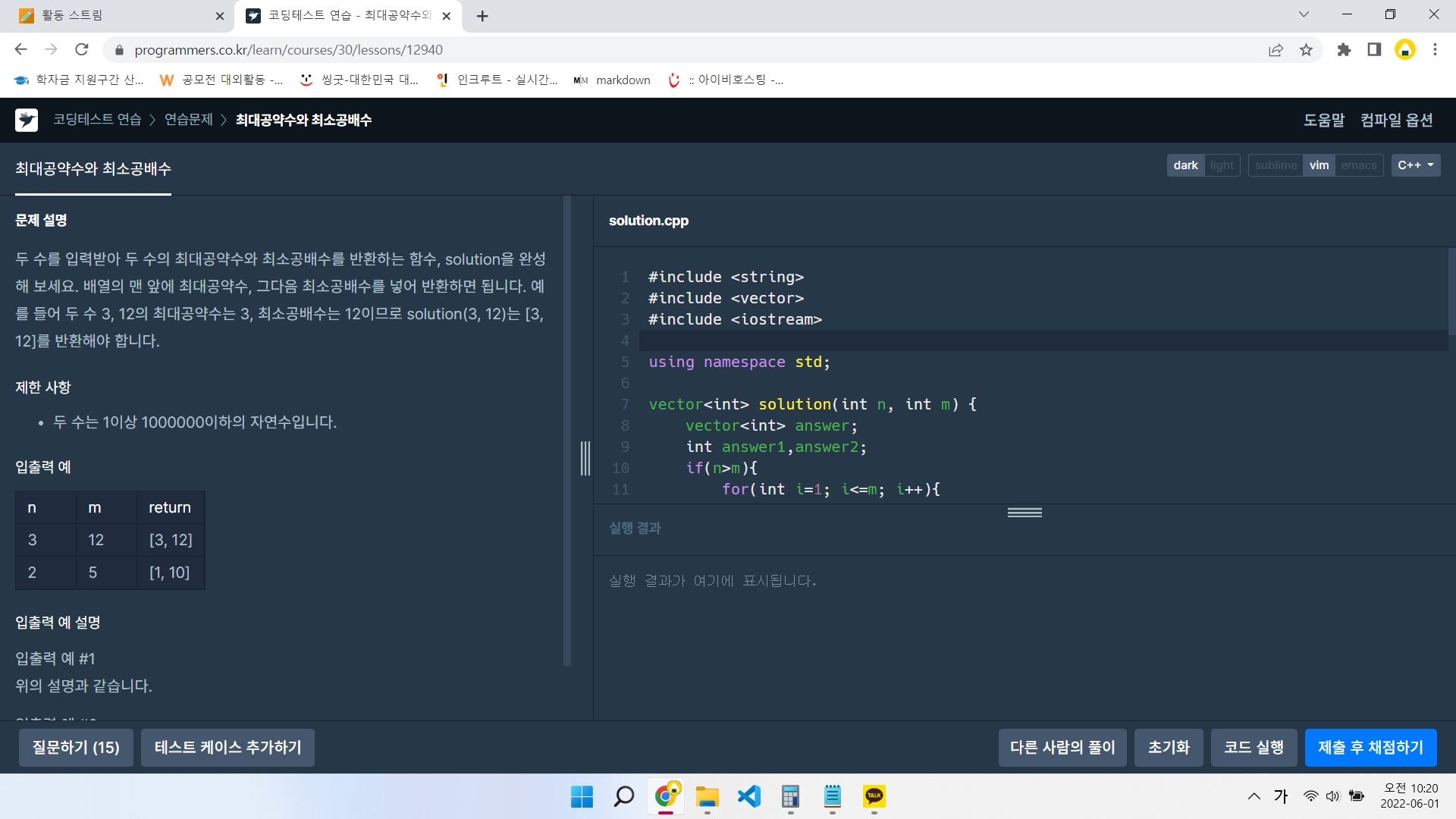The width and height of the screenshot is (1456, 819).
Task: Open the browser extensions puzzle icon
Action: click(x=1344, y=50)
